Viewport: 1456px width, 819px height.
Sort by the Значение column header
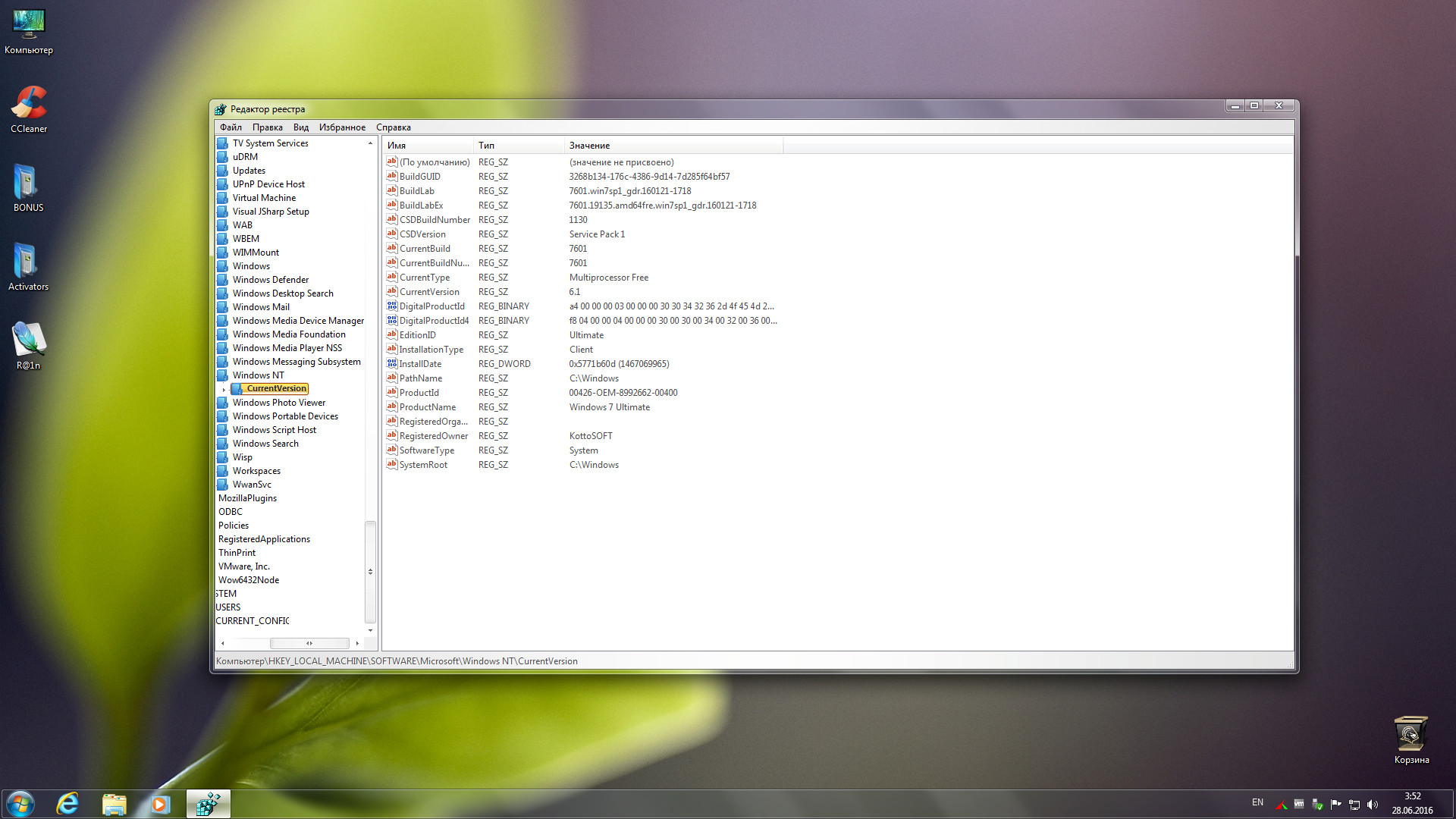(674, 146)
